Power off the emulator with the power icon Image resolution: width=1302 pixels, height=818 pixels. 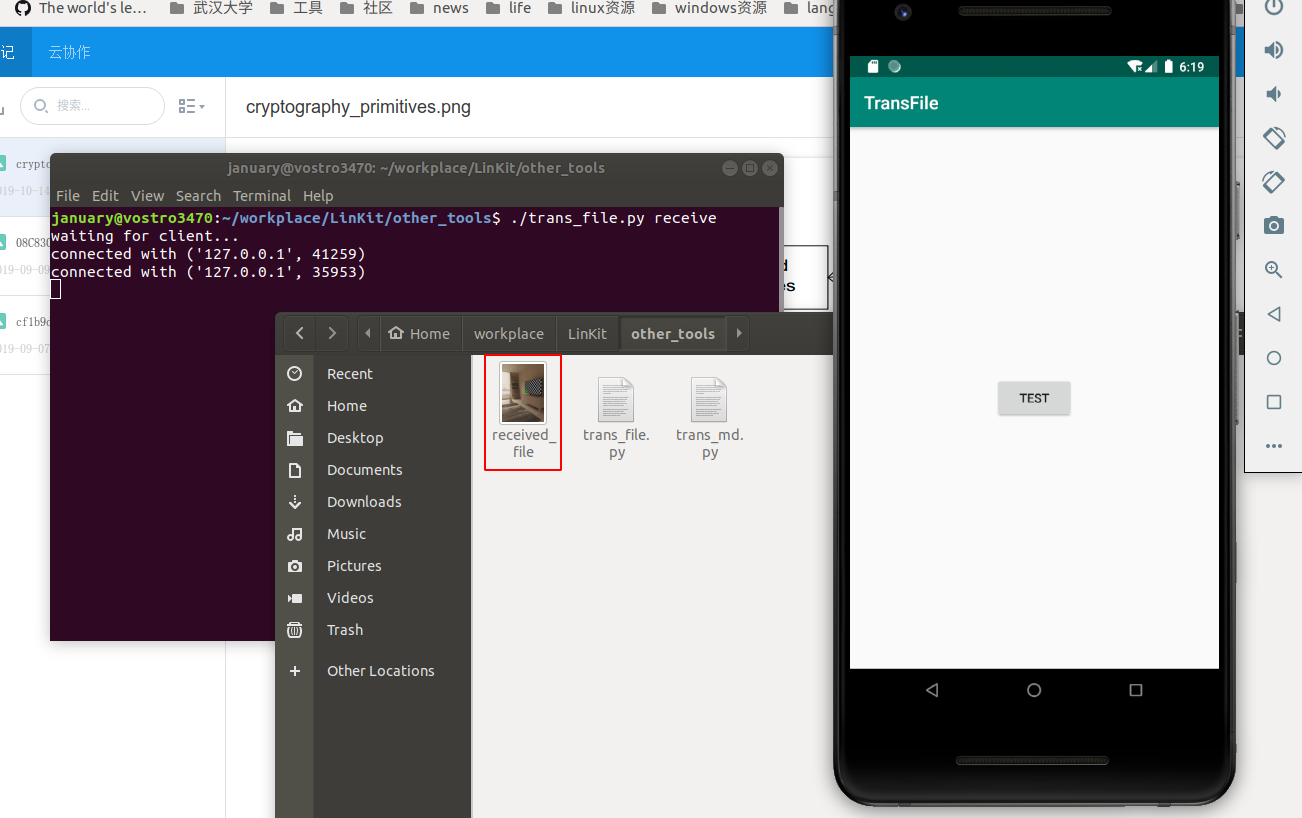point(1273,8)
